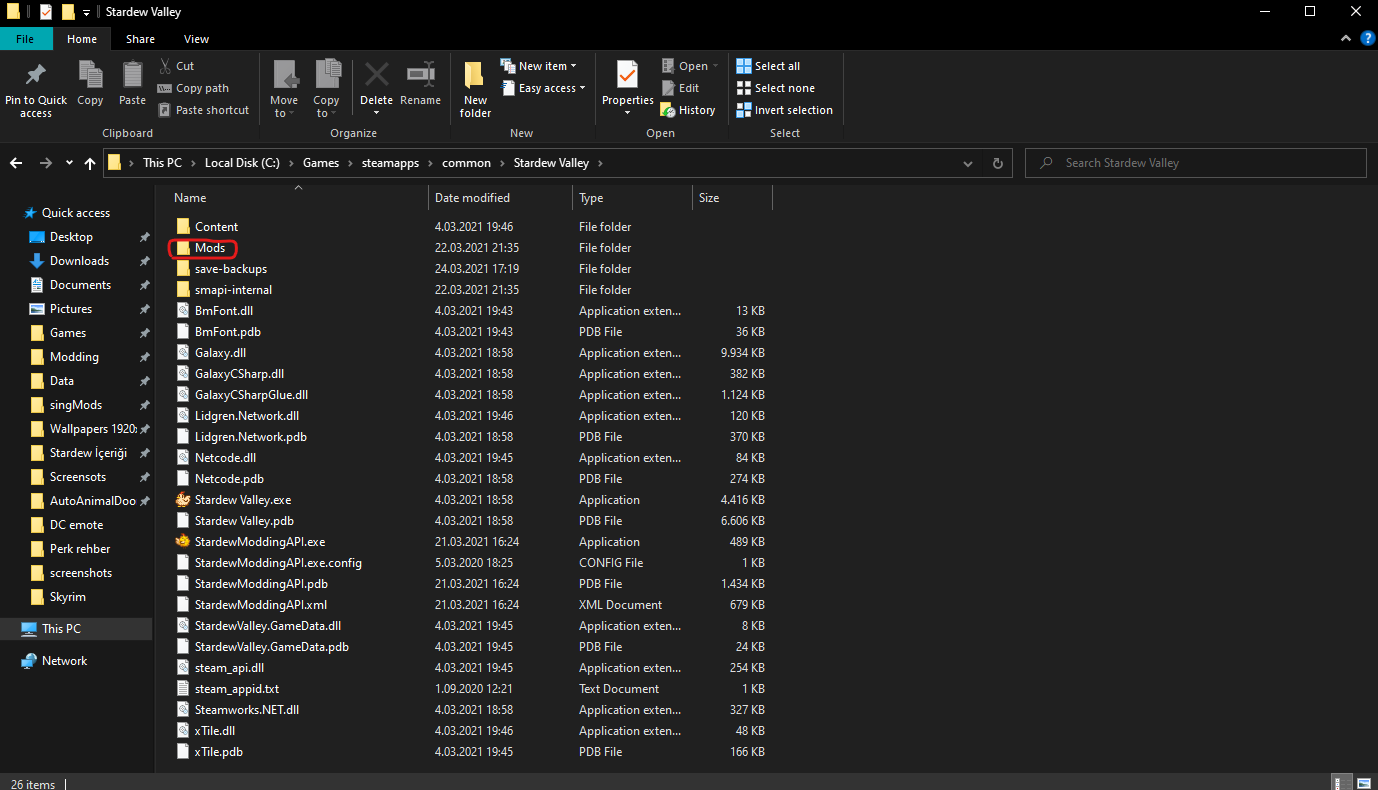Click the Edit button in Open group

[680, 88]
